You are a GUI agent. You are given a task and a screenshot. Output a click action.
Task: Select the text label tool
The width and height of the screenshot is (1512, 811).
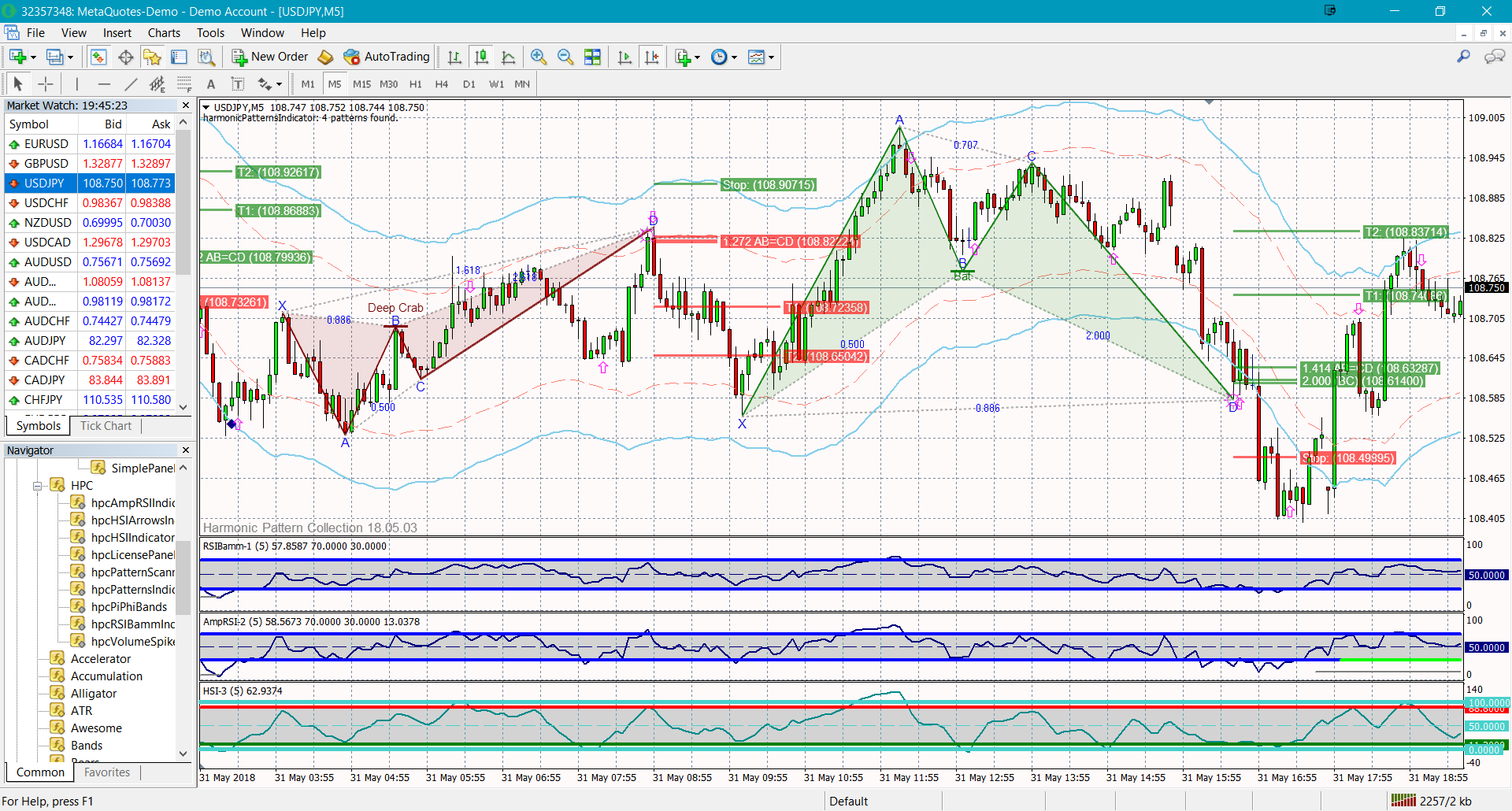coord(238,83)
